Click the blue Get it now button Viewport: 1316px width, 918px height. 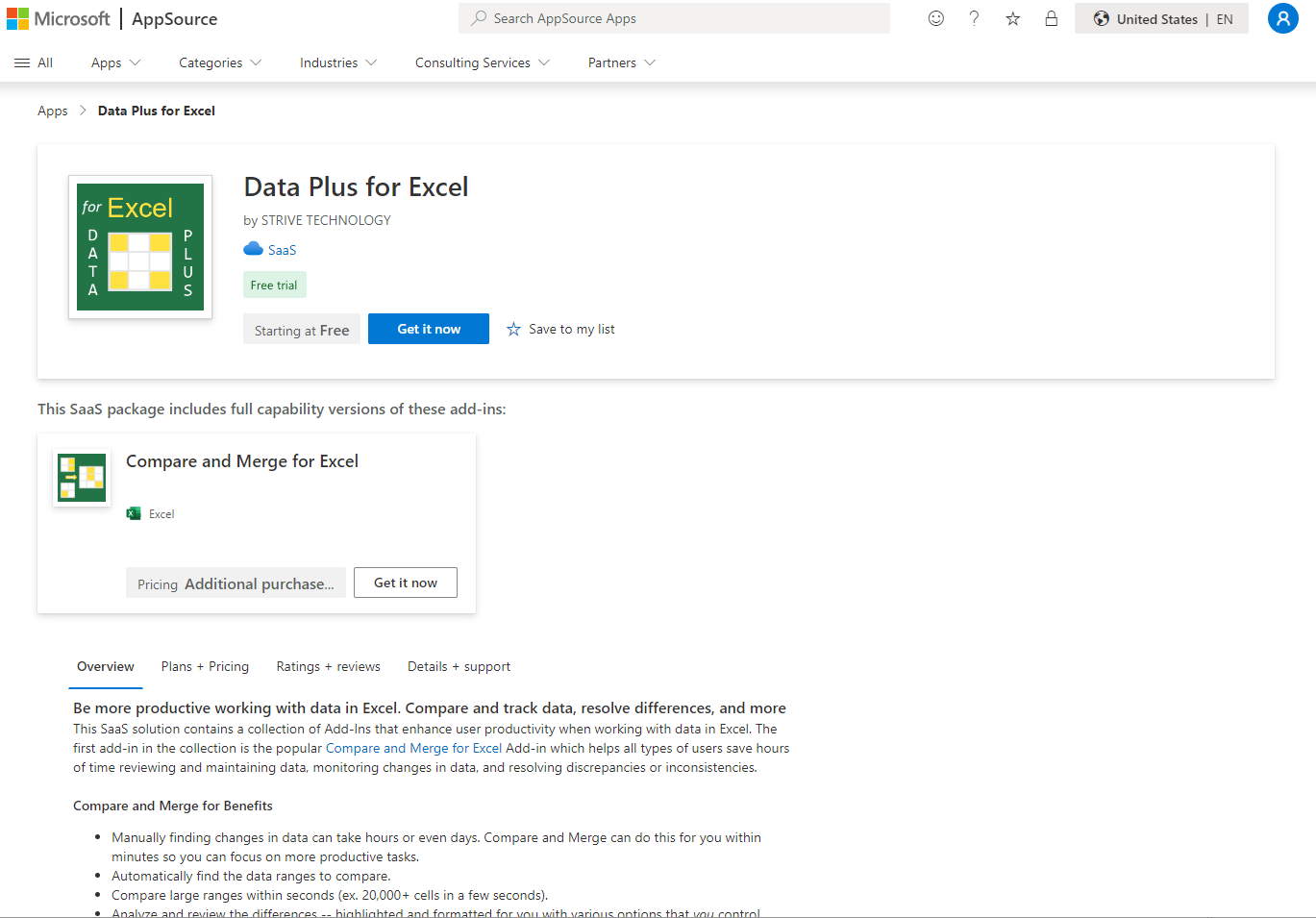(429, 329)
